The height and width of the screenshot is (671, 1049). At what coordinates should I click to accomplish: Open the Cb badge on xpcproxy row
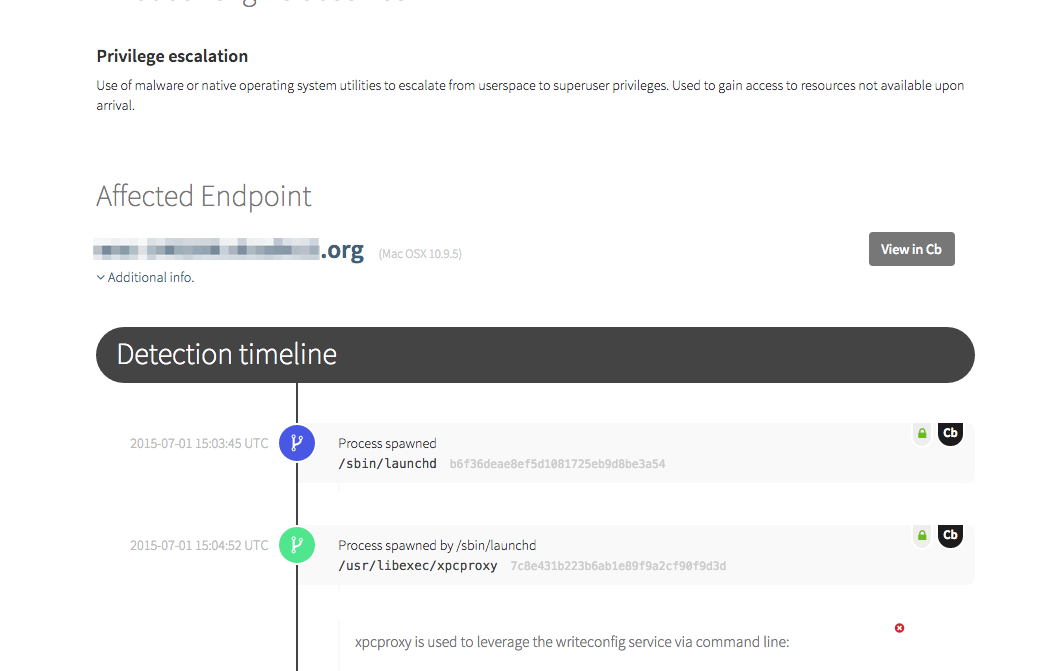tap(950, 535)
